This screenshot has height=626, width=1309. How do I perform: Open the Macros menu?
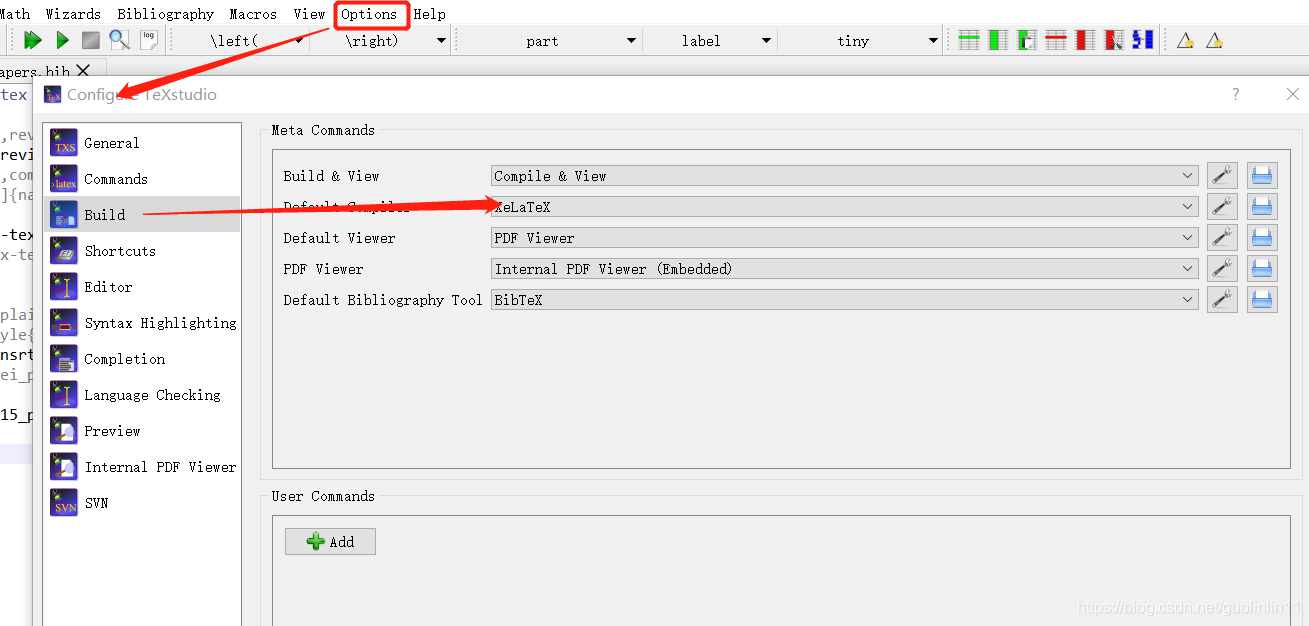pos(253,14)
